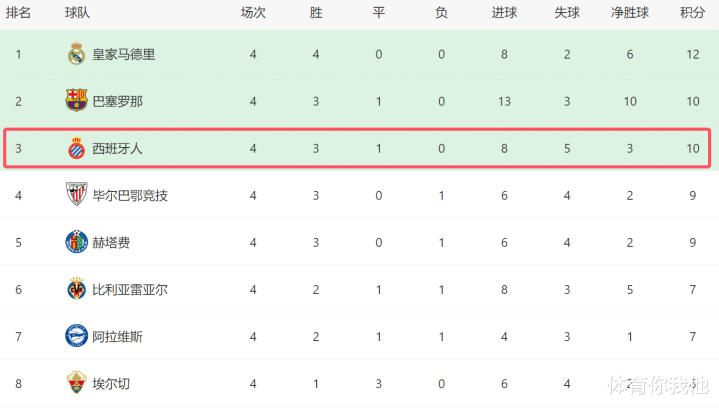
Task: Click the 西班牙人 team name
Action: (x=117, y=149)
